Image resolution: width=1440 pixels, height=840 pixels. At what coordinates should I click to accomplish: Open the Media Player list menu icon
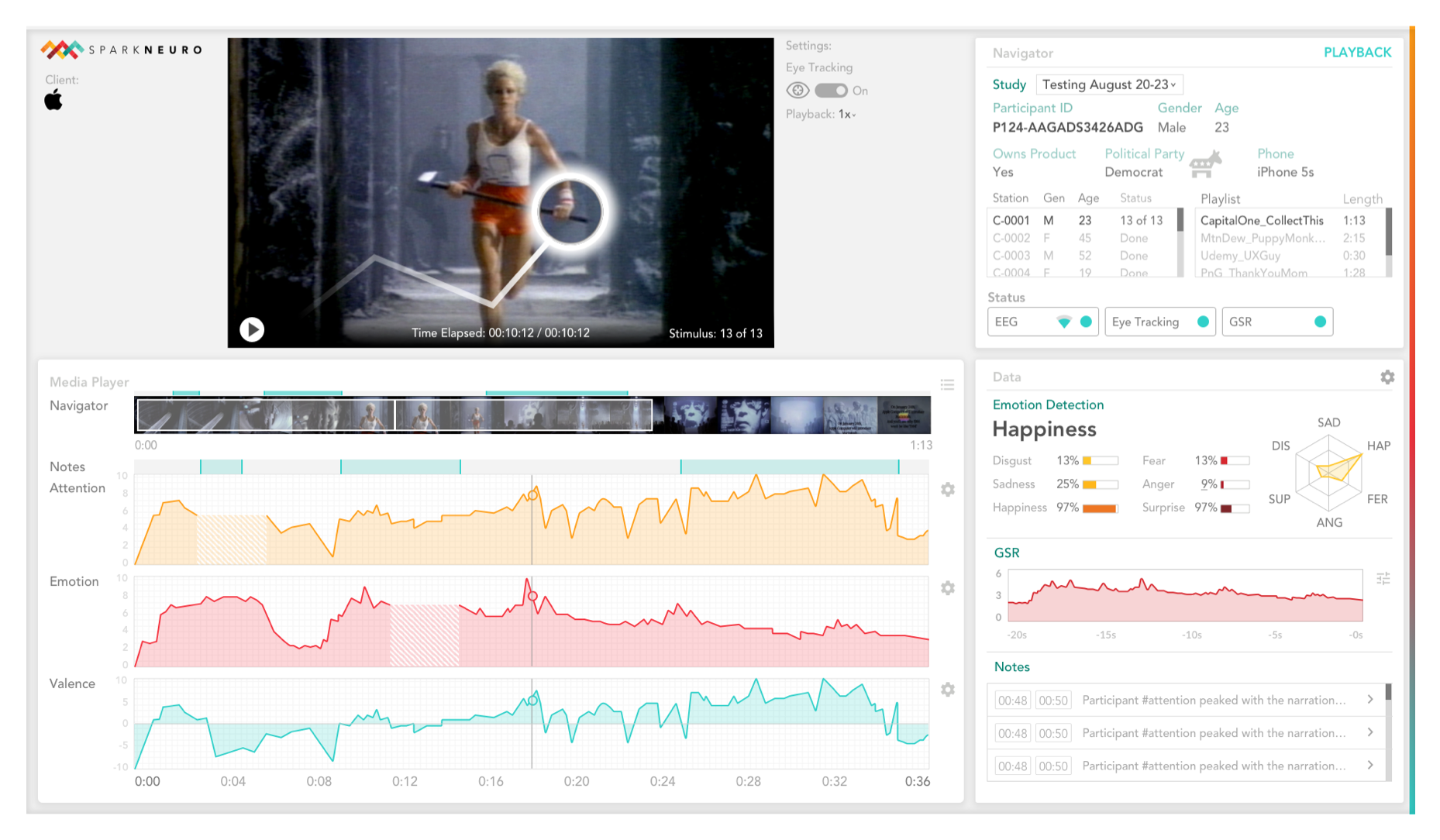coord(947,384)
